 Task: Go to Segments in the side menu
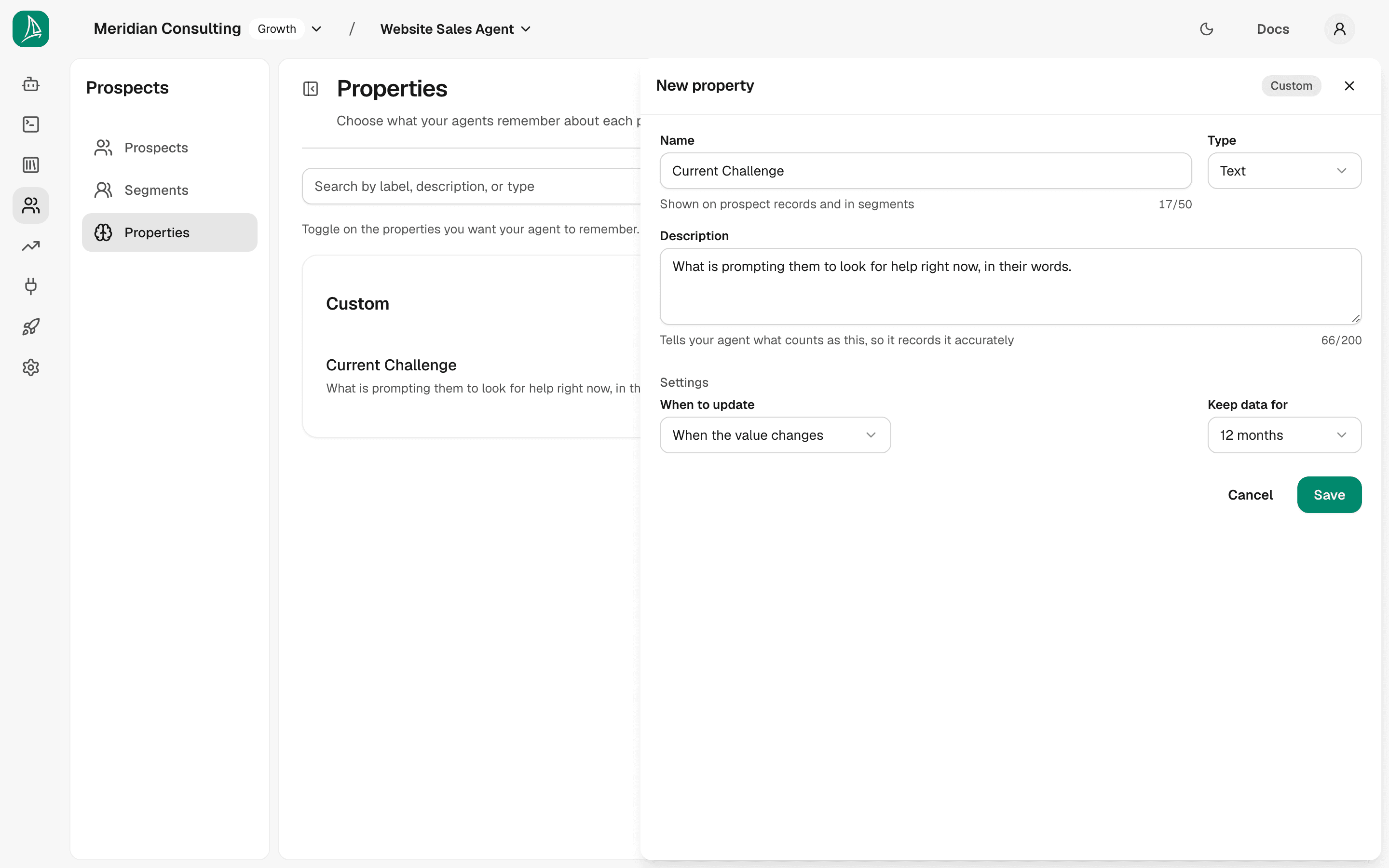(x=170, y=190)
